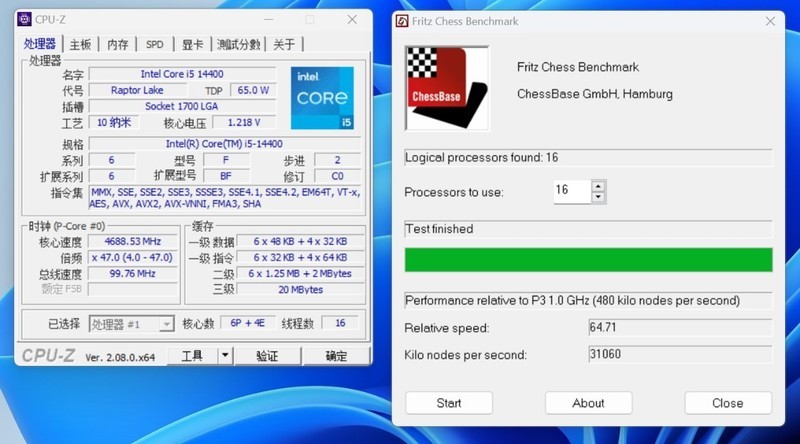Click the multiplier value x 47.0 (4.0 - 47.0)
The width and height of the screenshot is (800, 444).
[133, 258]
